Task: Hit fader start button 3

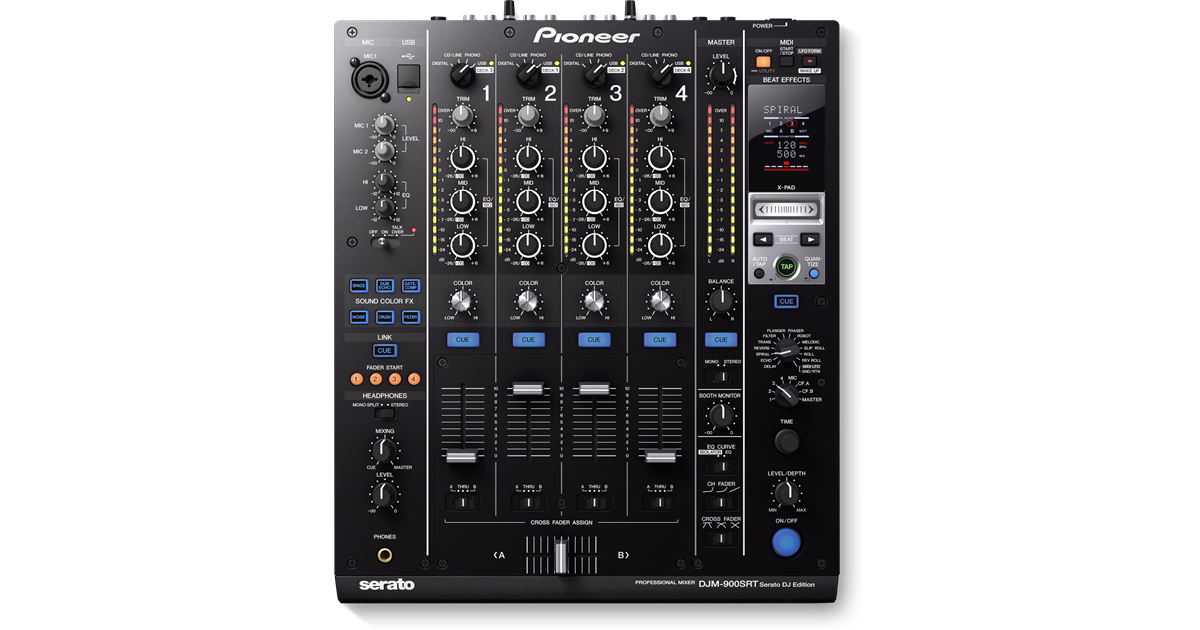Action: coord(394,379)
